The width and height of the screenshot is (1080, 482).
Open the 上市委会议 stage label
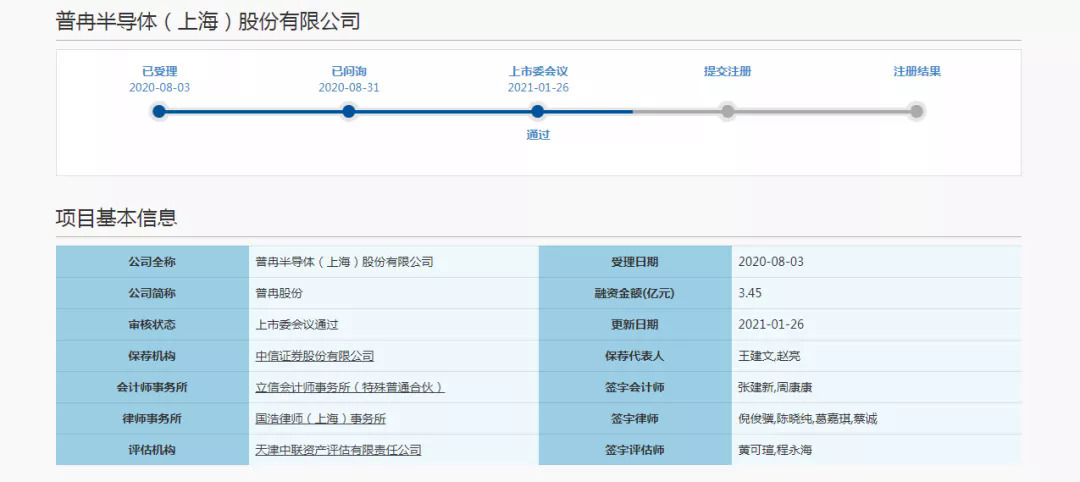538,71
